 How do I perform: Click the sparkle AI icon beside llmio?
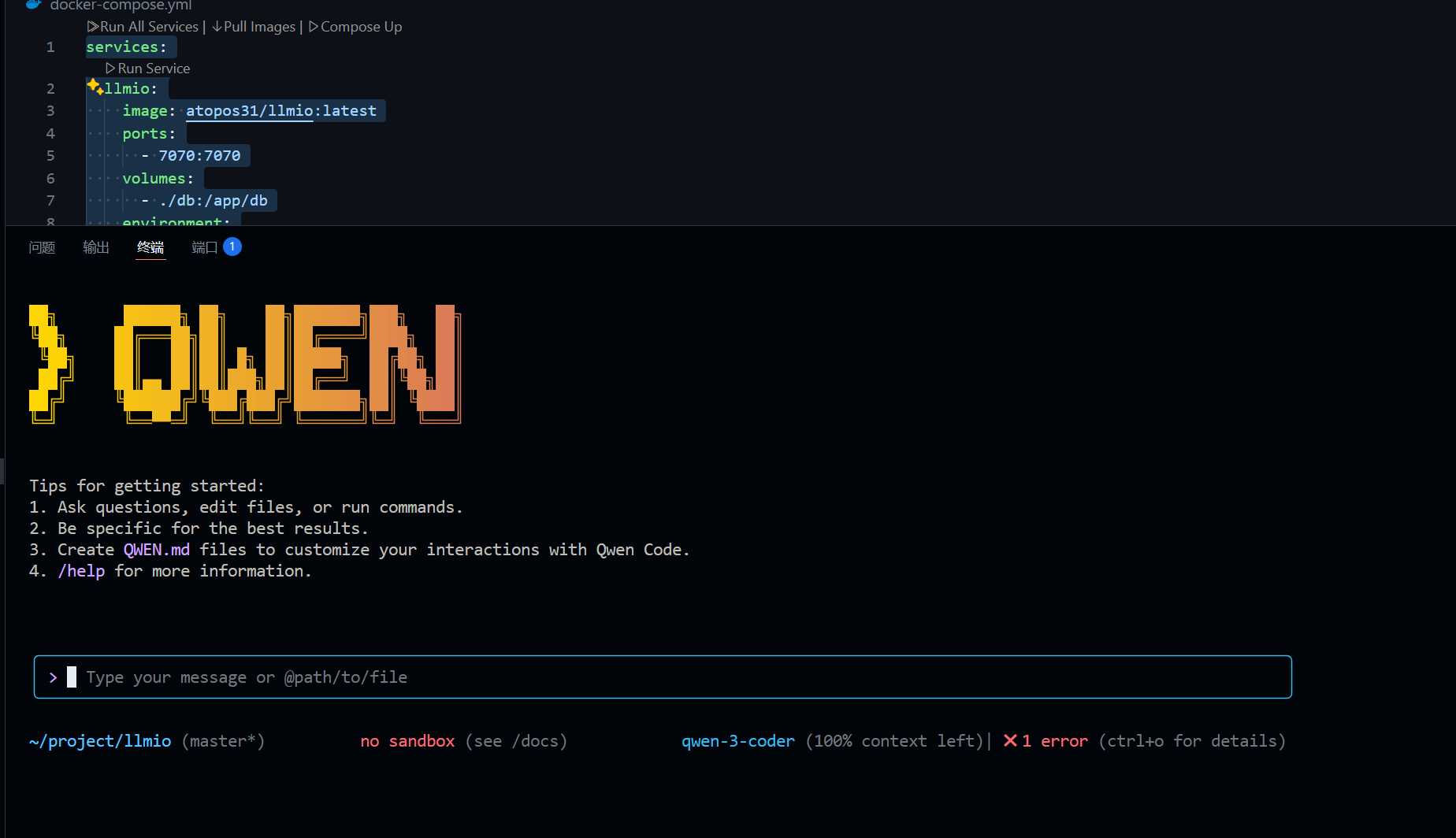95,87
